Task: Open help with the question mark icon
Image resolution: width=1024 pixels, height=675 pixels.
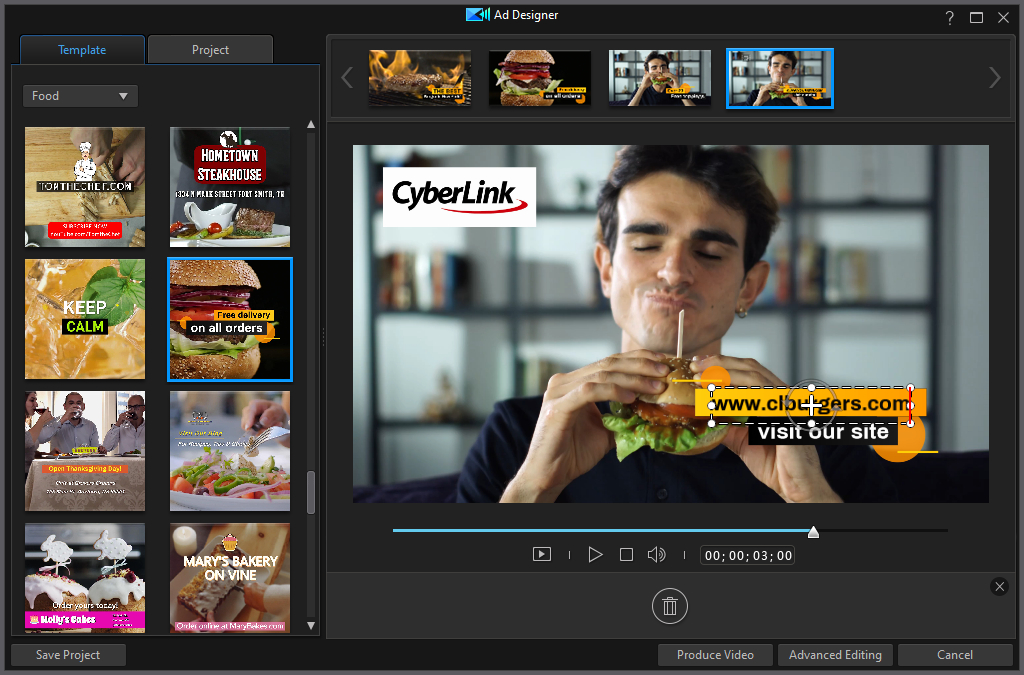Action: 950,18
